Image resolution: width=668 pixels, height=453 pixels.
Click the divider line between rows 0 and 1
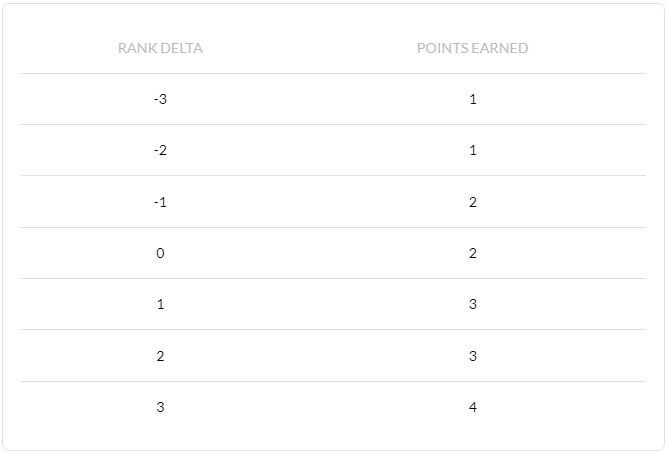pos(334,278)
